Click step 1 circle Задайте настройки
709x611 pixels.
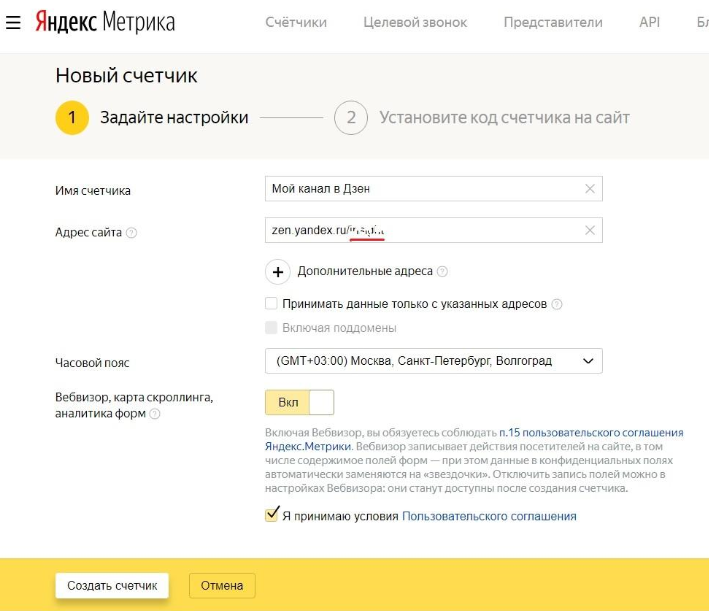[72, 118]
